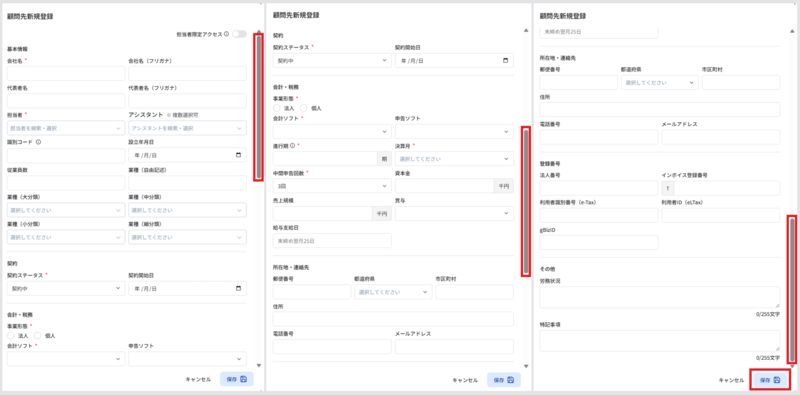
Task: Open 都道府県 dropdown in right panel
Action: click(659, 82)
